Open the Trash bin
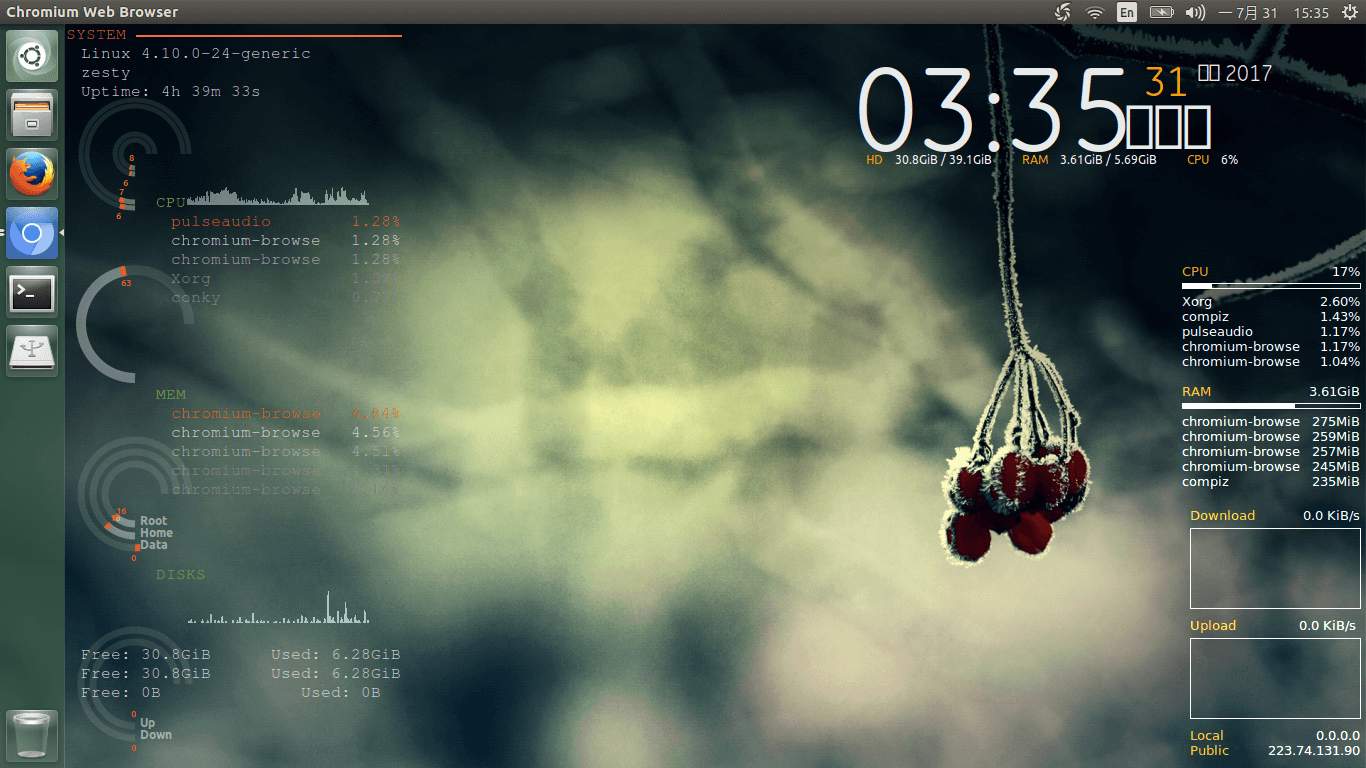This screenshot has width=1366, height=768. (x=32, y=736)
